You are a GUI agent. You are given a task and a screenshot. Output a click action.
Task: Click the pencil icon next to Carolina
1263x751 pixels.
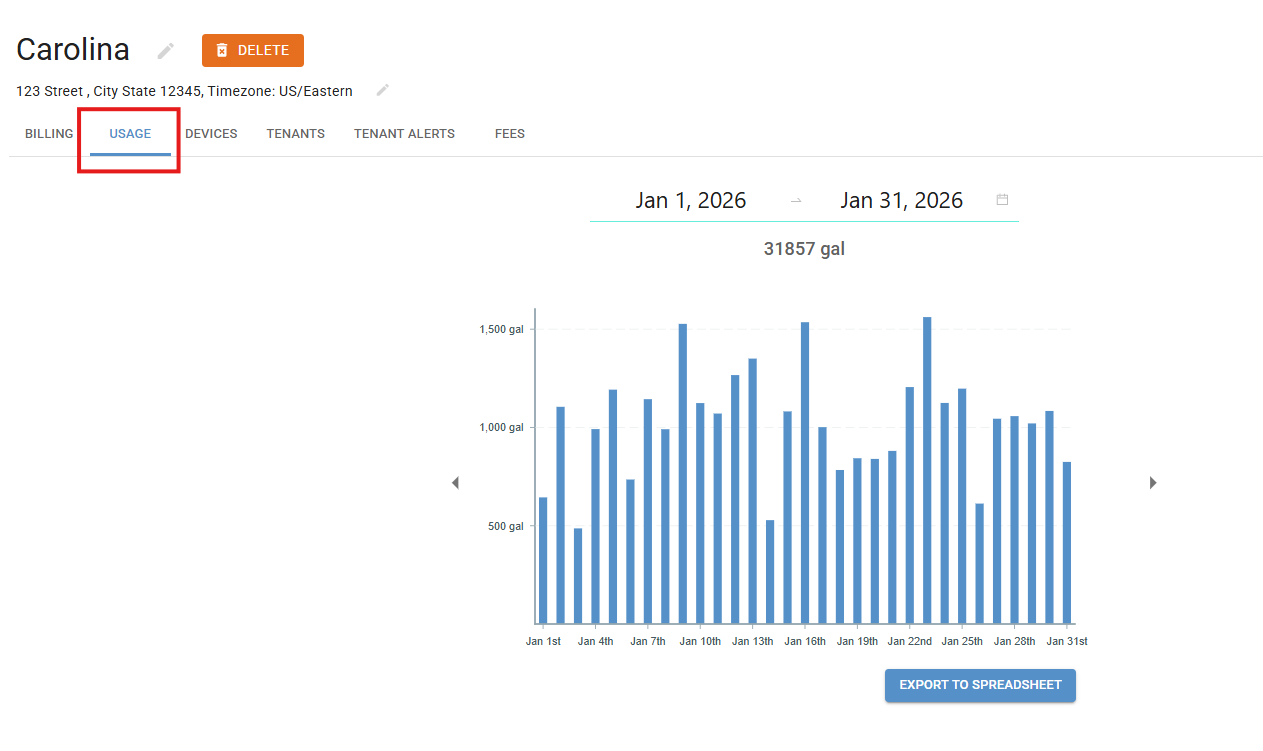(x=166, y=51)
